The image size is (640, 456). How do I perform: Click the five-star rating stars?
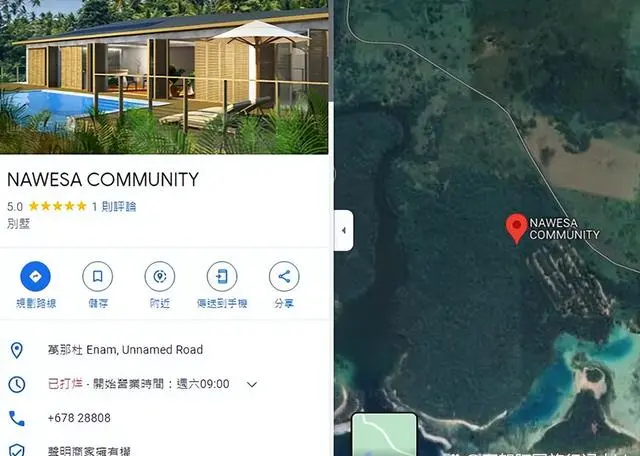(58, 206)
